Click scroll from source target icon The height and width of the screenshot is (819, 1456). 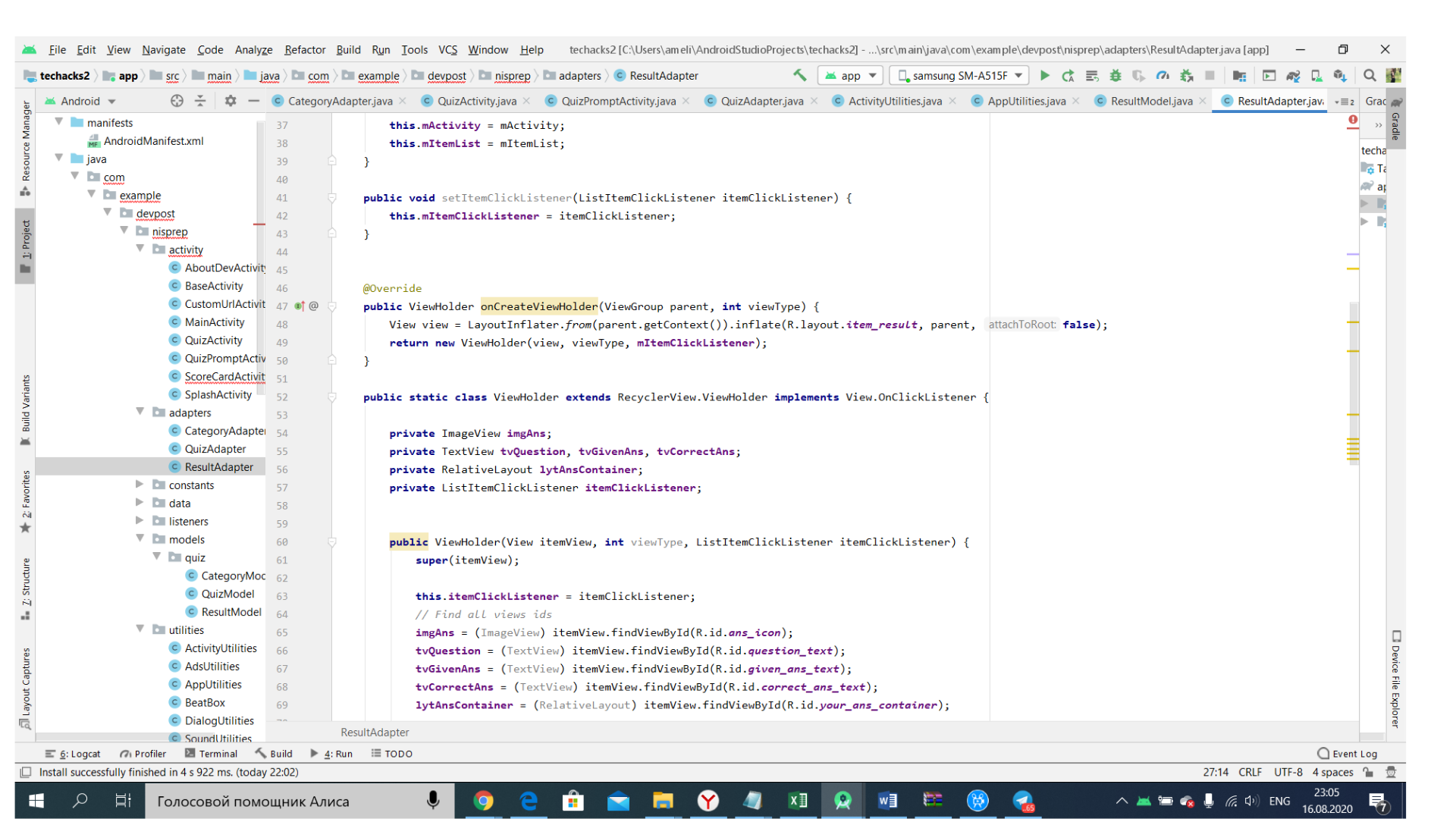coord(177,101)
